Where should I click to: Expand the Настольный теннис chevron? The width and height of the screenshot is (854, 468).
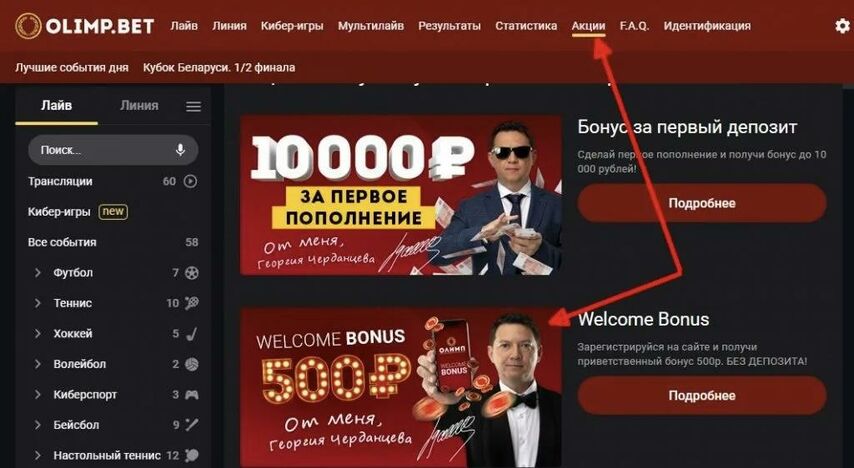[x=38, y=455]
